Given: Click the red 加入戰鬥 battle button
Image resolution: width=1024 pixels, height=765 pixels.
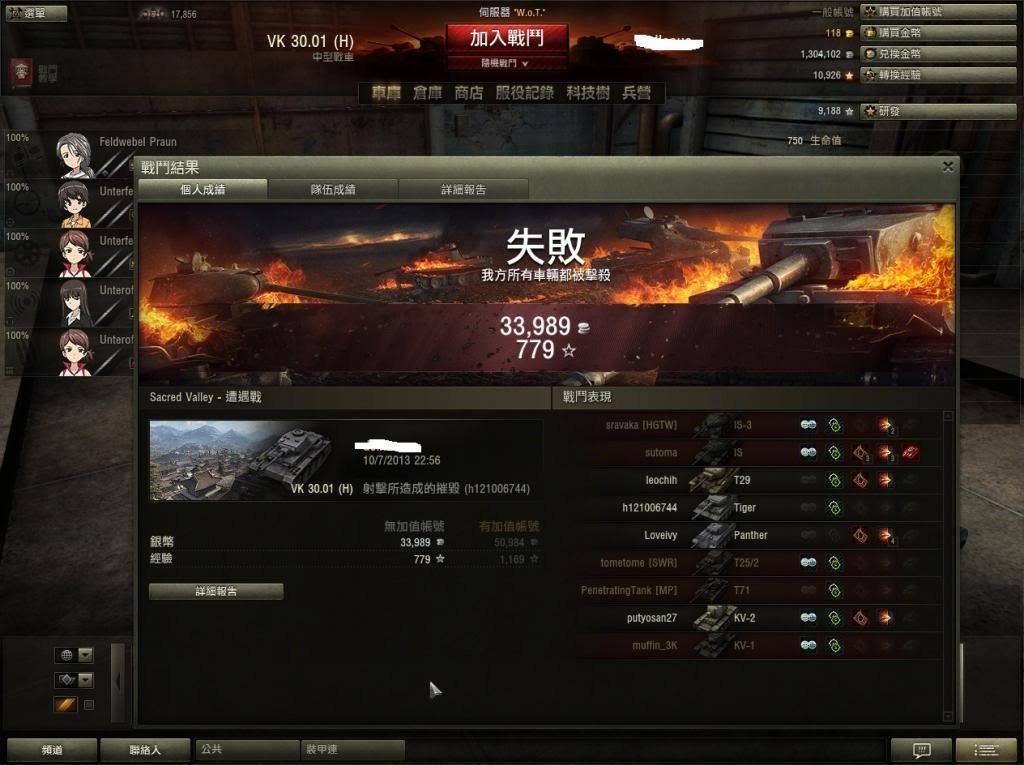Looking at the screenshot, I should click(507, 39).
